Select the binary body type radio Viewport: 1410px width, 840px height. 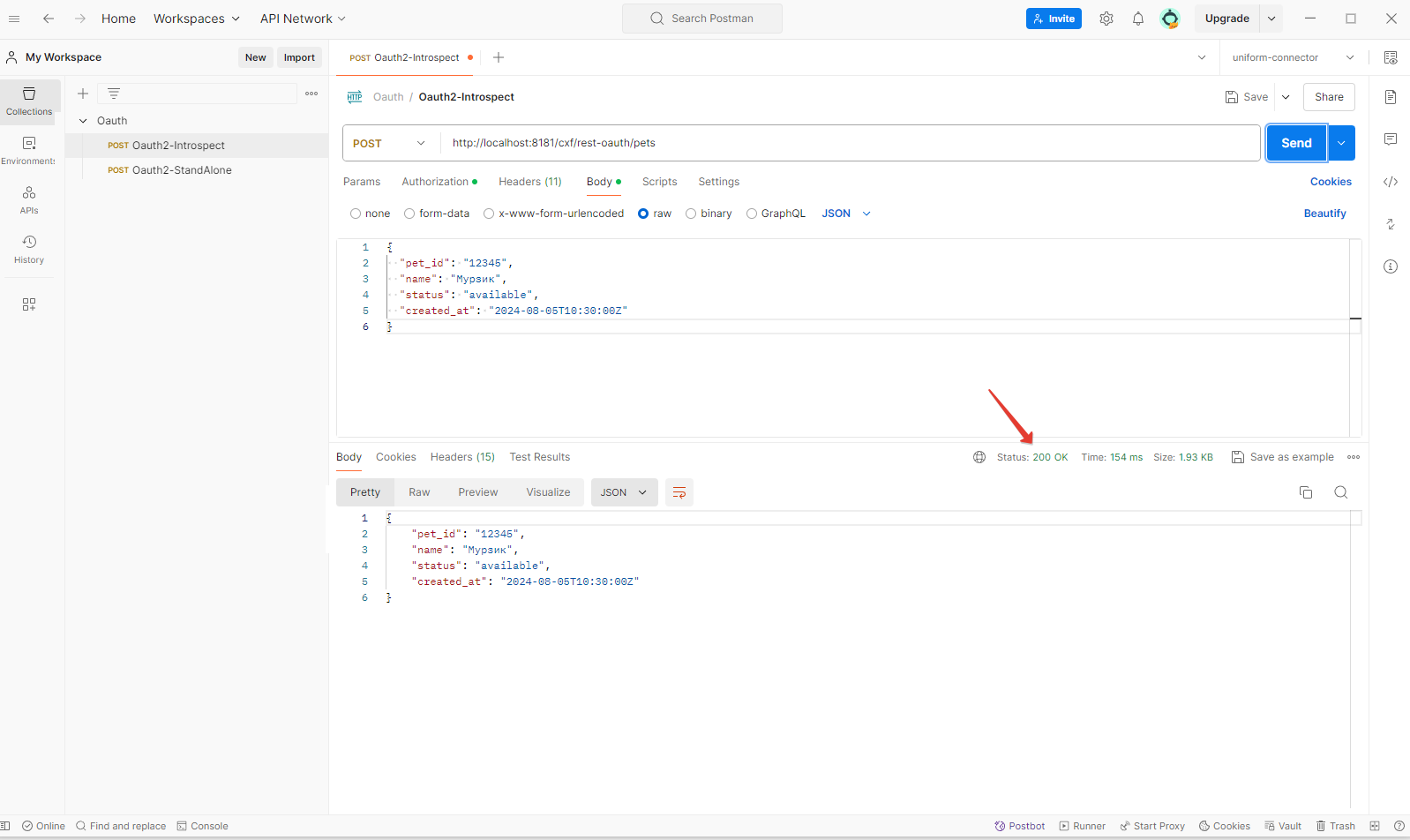tap(691, 214)
